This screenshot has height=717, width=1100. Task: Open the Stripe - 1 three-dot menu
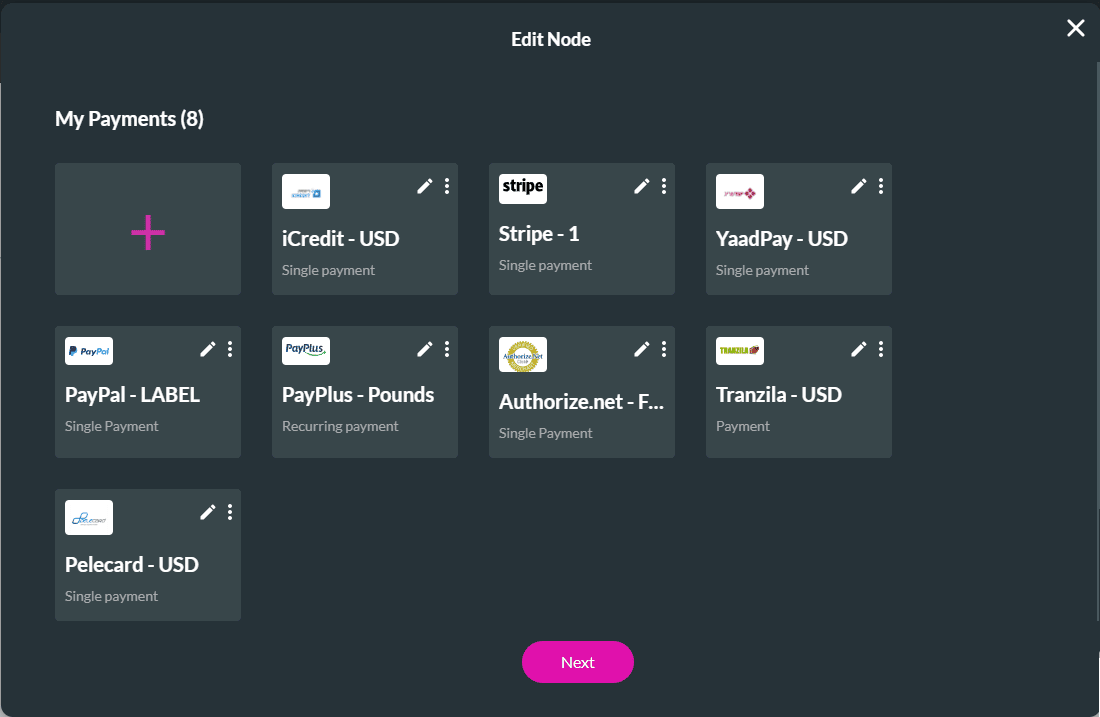click(663, 186)
